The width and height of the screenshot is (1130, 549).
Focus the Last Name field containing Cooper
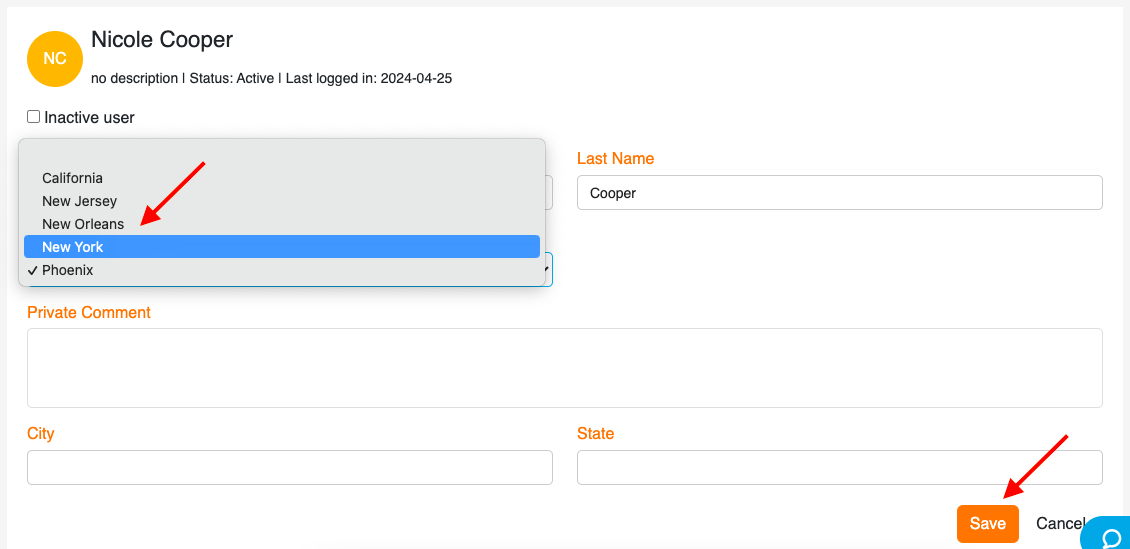[840, 193]
